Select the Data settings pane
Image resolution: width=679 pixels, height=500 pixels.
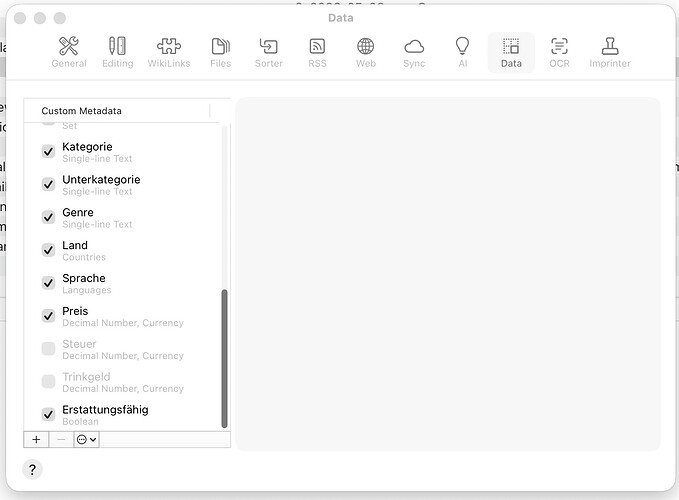[x=511, y=52]
